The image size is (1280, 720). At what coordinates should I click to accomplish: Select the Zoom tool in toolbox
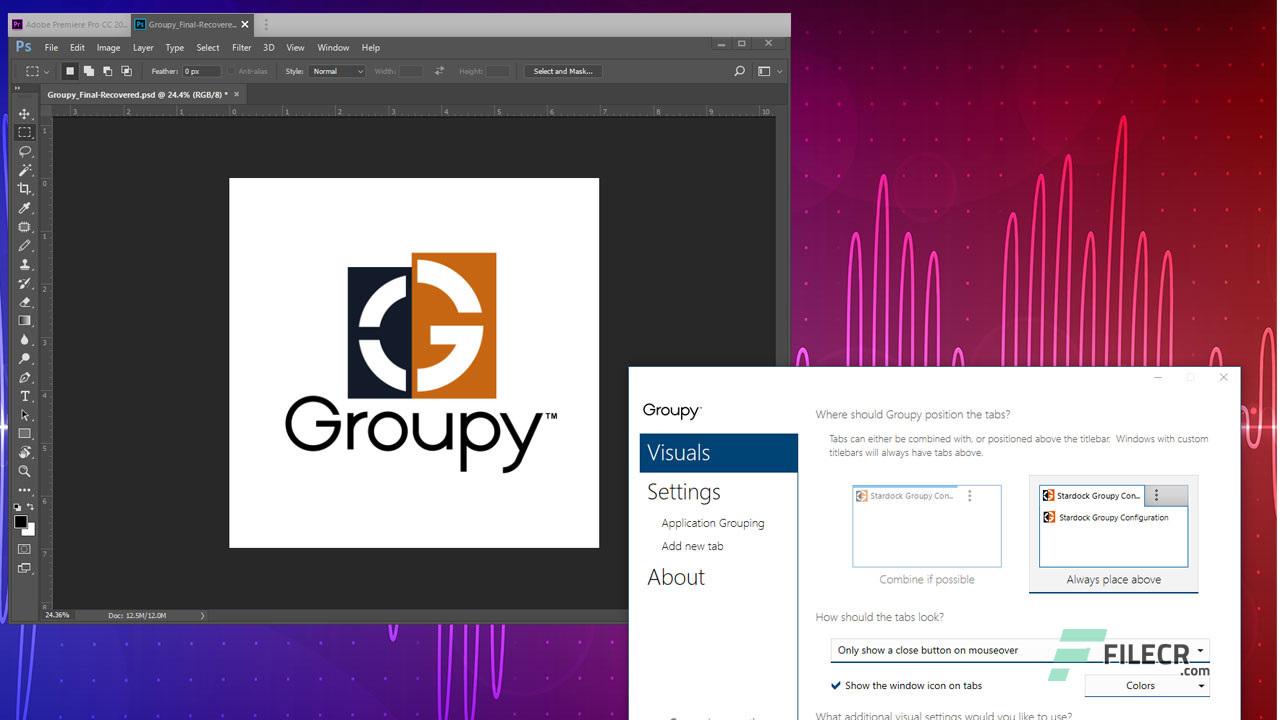tap(25, 471)
